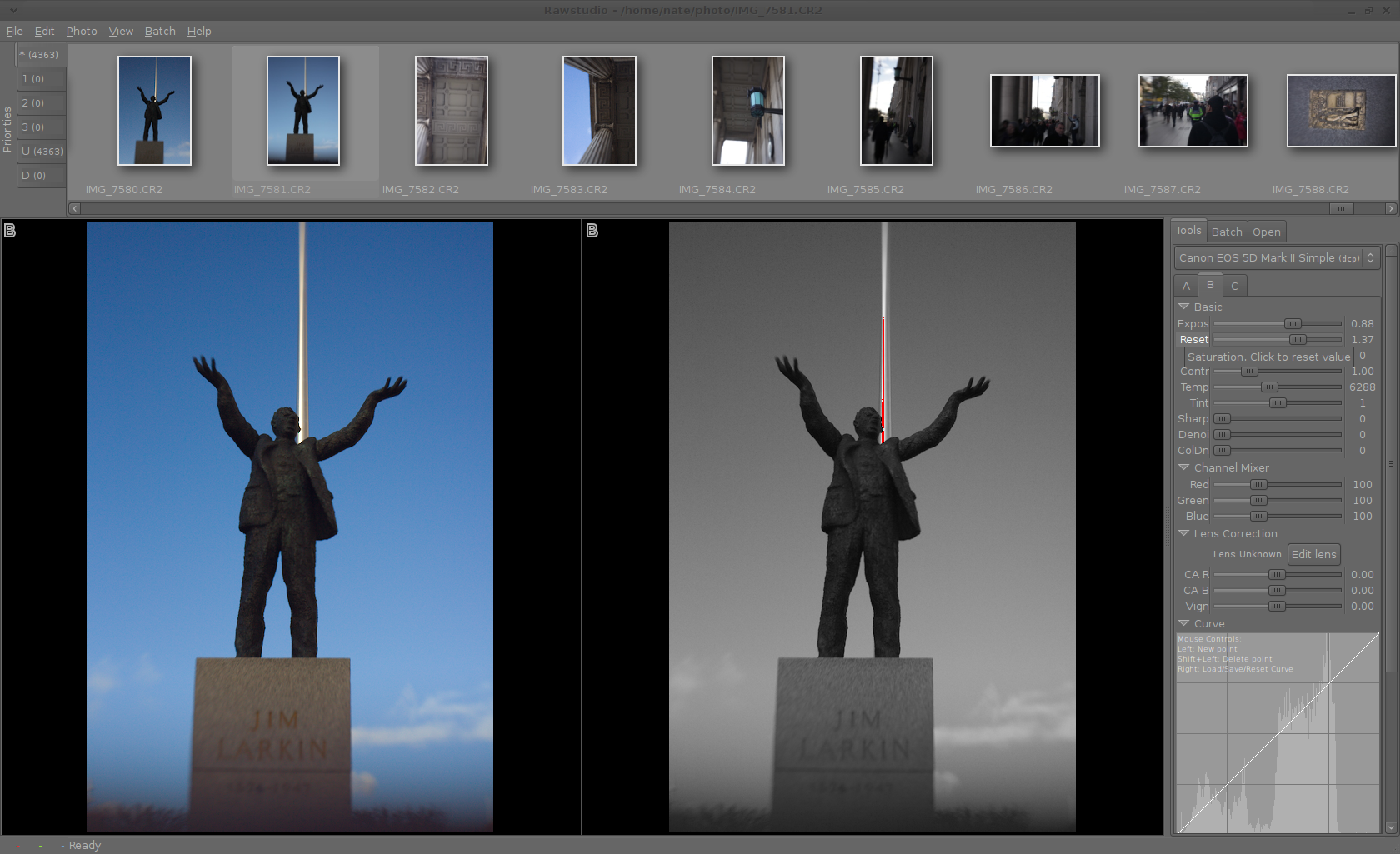This screenshot has height=854, width=1400.
Task: Switch to settings snapshot A
Action: (x=1186, y=286)
